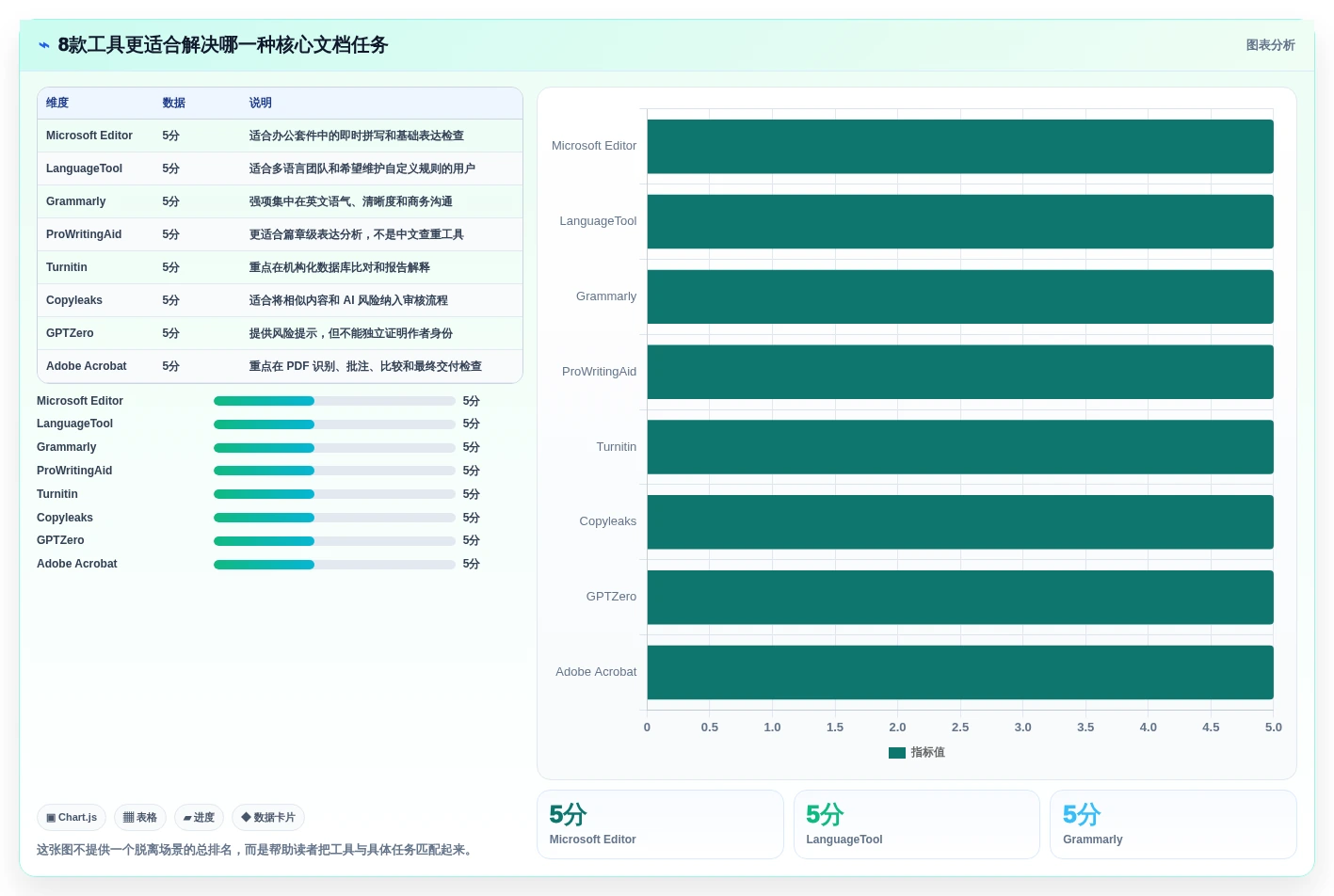Click description 重点在机构化数据库比对和报告解释
The height and width of the screenshot is (896, 1334).
340,267
